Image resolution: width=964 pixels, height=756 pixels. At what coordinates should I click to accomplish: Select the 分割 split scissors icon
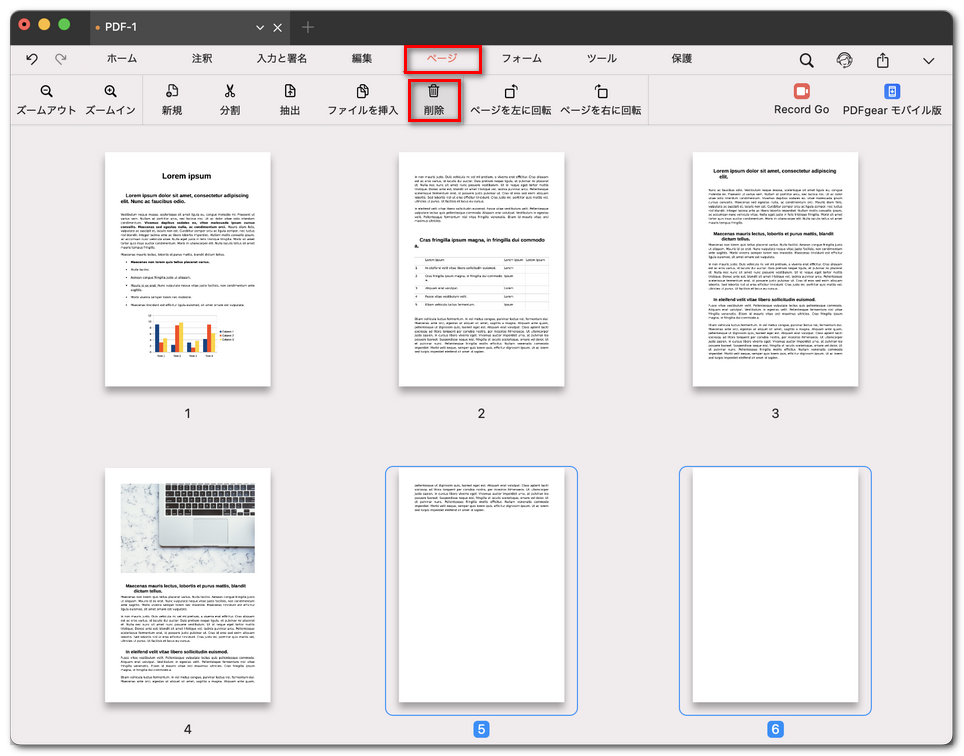pos(230,92)
